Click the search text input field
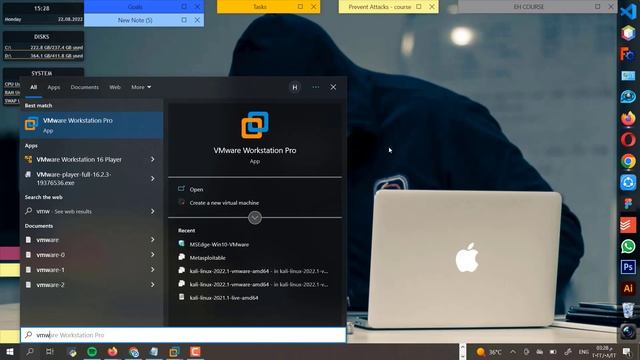Screen dimensions: 640x360 point(183,335)
